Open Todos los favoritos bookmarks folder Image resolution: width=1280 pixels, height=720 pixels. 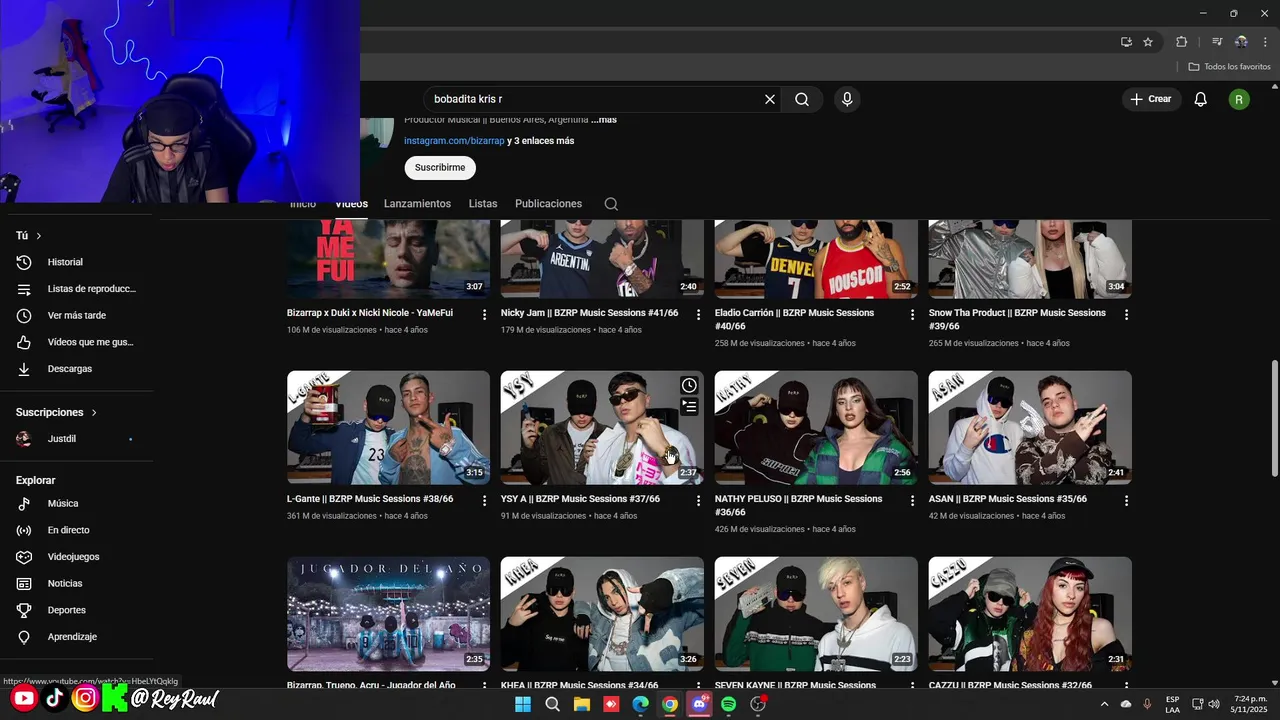point(1229,67)
